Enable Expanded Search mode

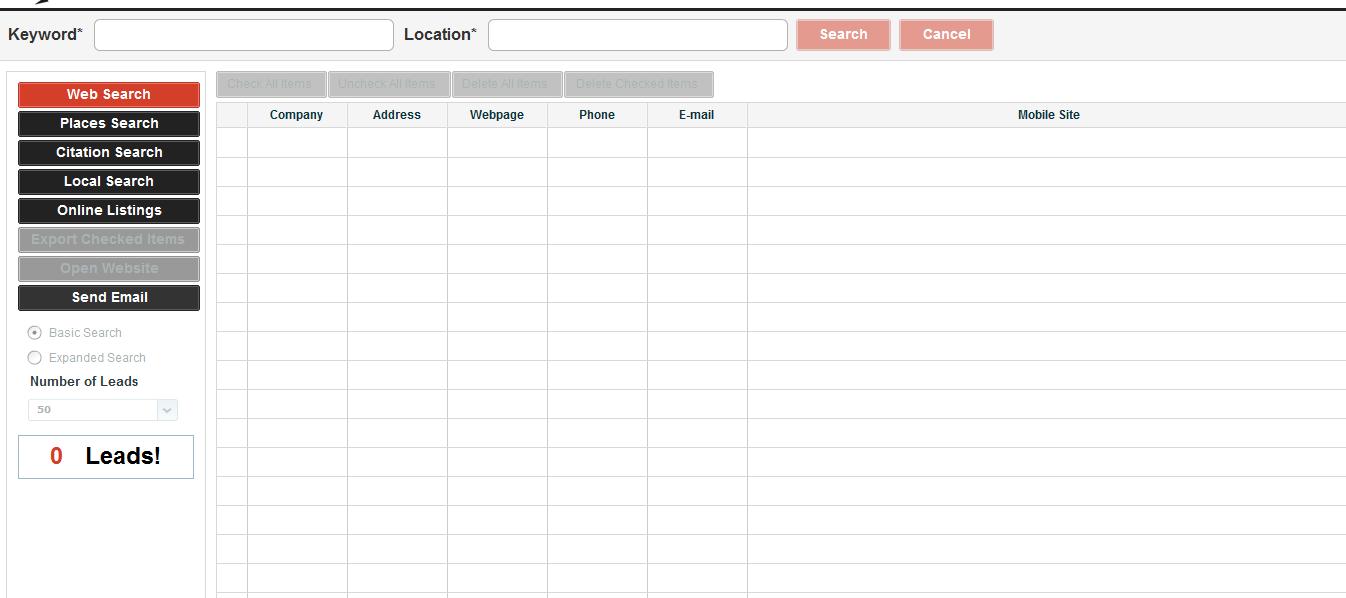[x=34, y=357]
